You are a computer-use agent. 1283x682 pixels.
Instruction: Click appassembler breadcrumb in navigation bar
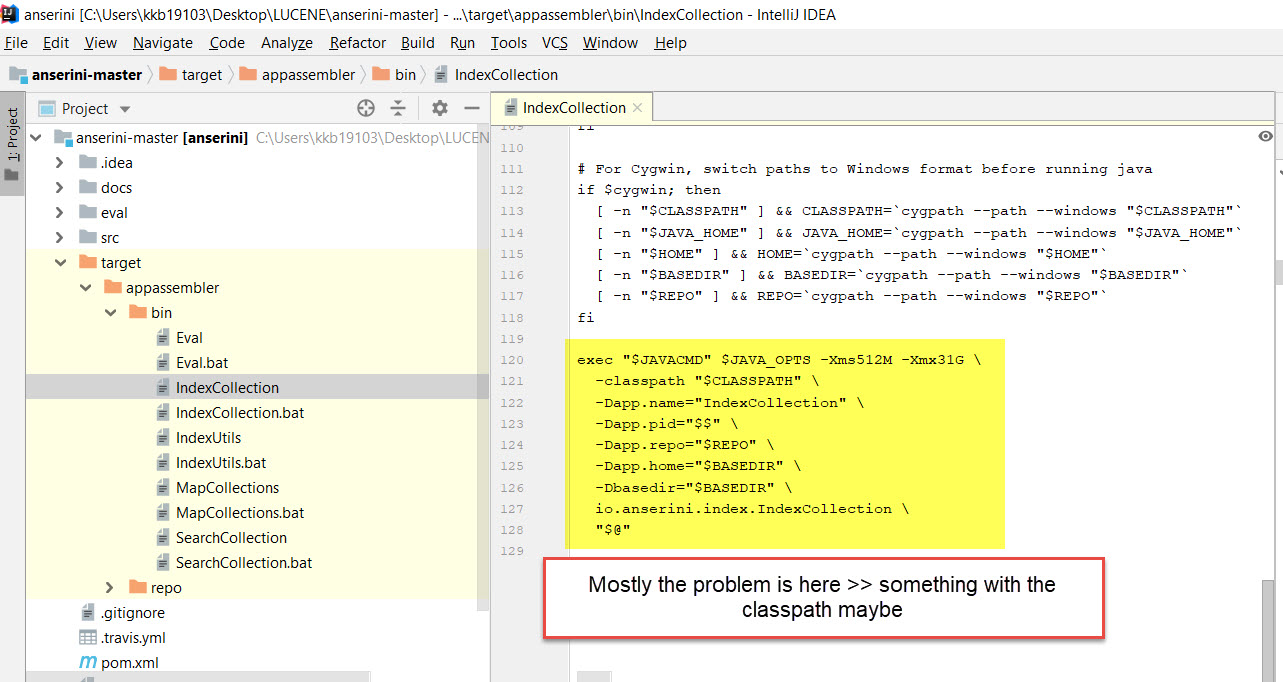click(x=297, y=75)
